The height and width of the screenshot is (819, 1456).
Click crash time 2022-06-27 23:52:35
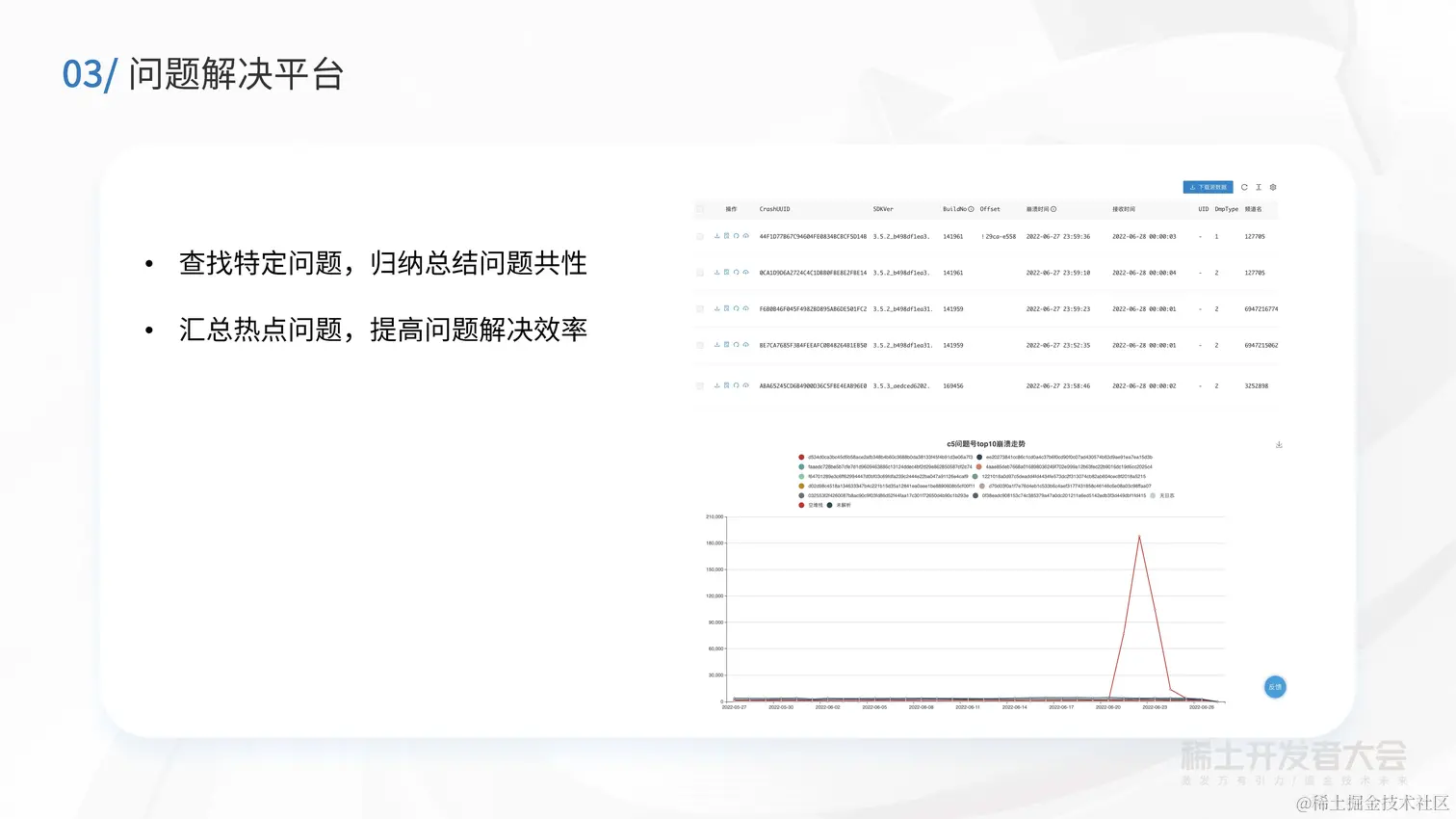(x=1058, y=345)
